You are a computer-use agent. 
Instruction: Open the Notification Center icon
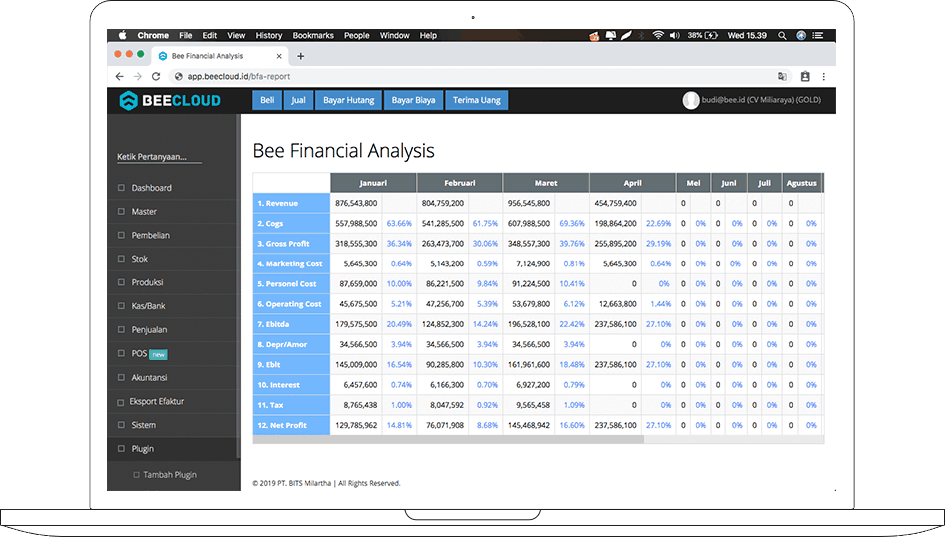(x=817, y=36)
